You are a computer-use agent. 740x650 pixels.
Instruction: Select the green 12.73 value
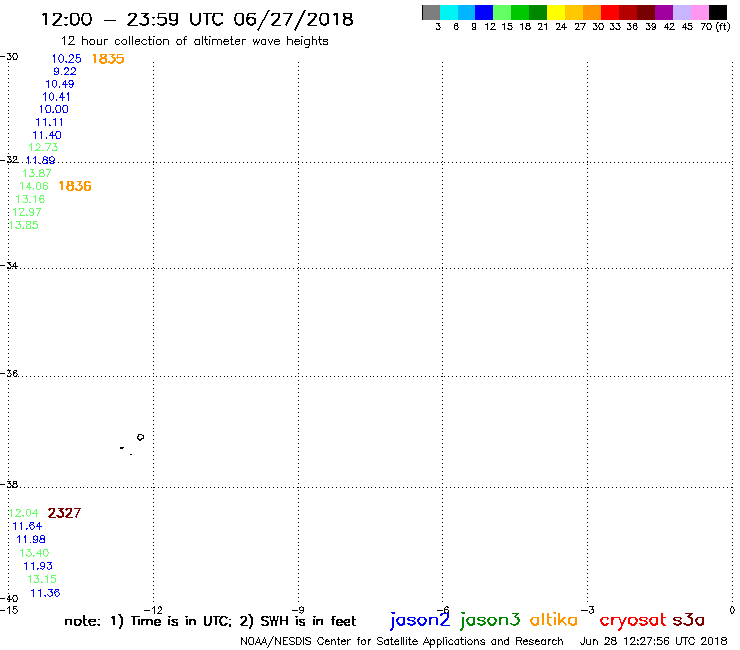pos(43,147)
